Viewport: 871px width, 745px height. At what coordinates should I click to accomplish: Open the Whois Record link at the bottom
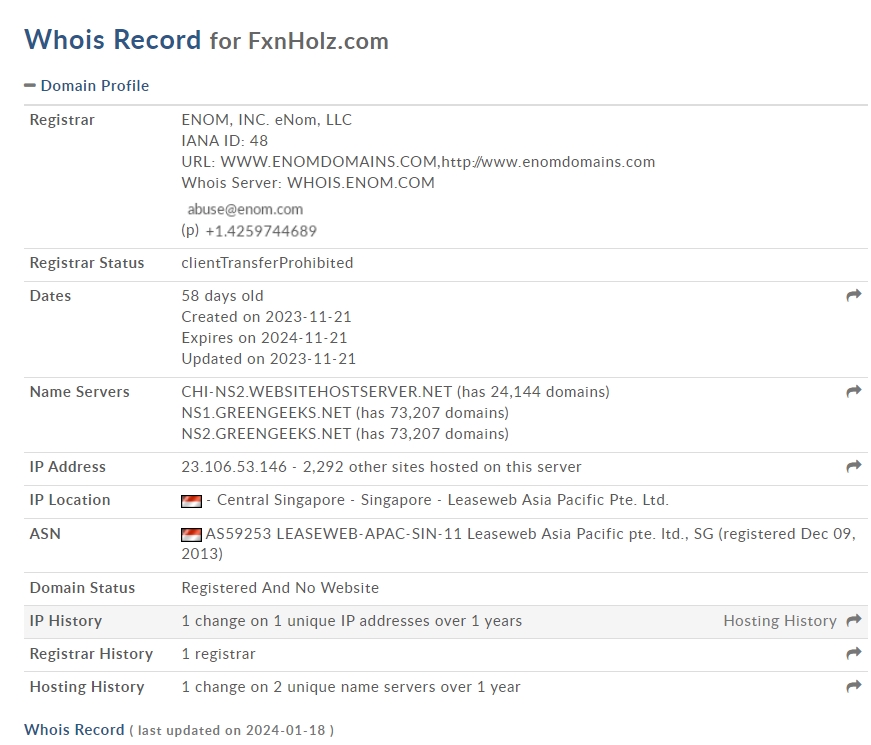click(x=74, y=729)
